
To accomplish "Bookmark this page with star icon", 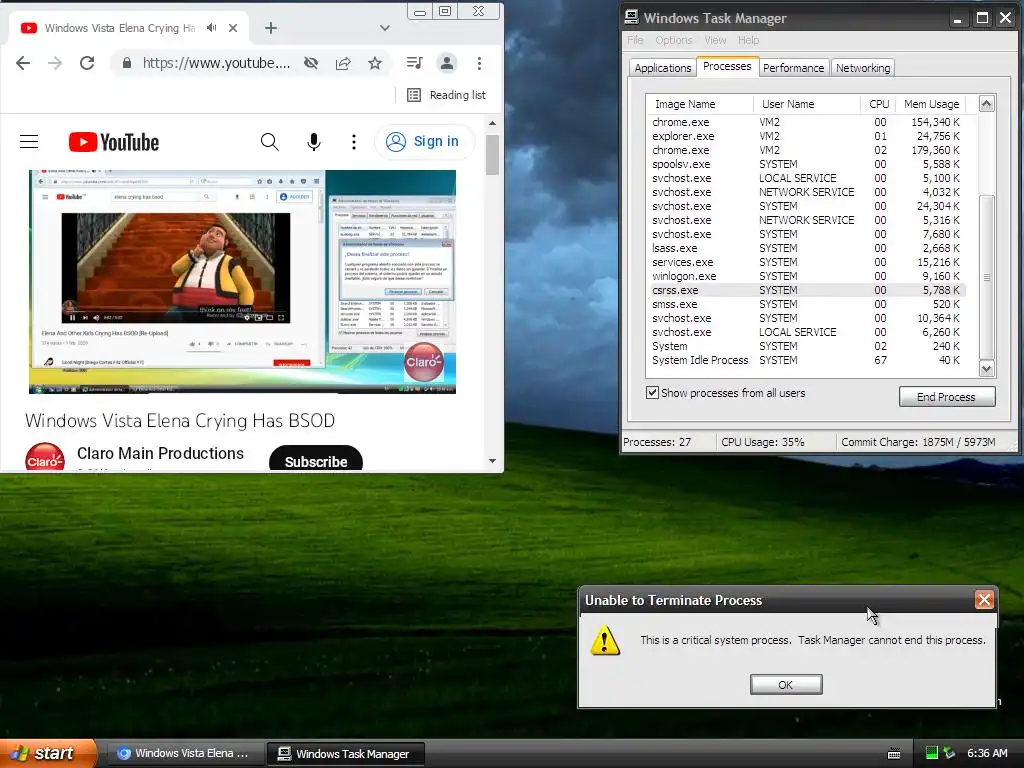I will [375, 63].
